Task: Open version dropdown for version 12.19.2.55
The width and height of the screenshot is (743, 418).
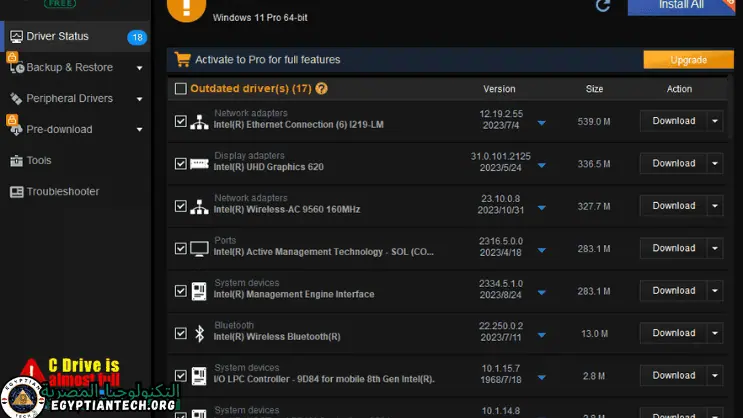Action: [542, 123]
